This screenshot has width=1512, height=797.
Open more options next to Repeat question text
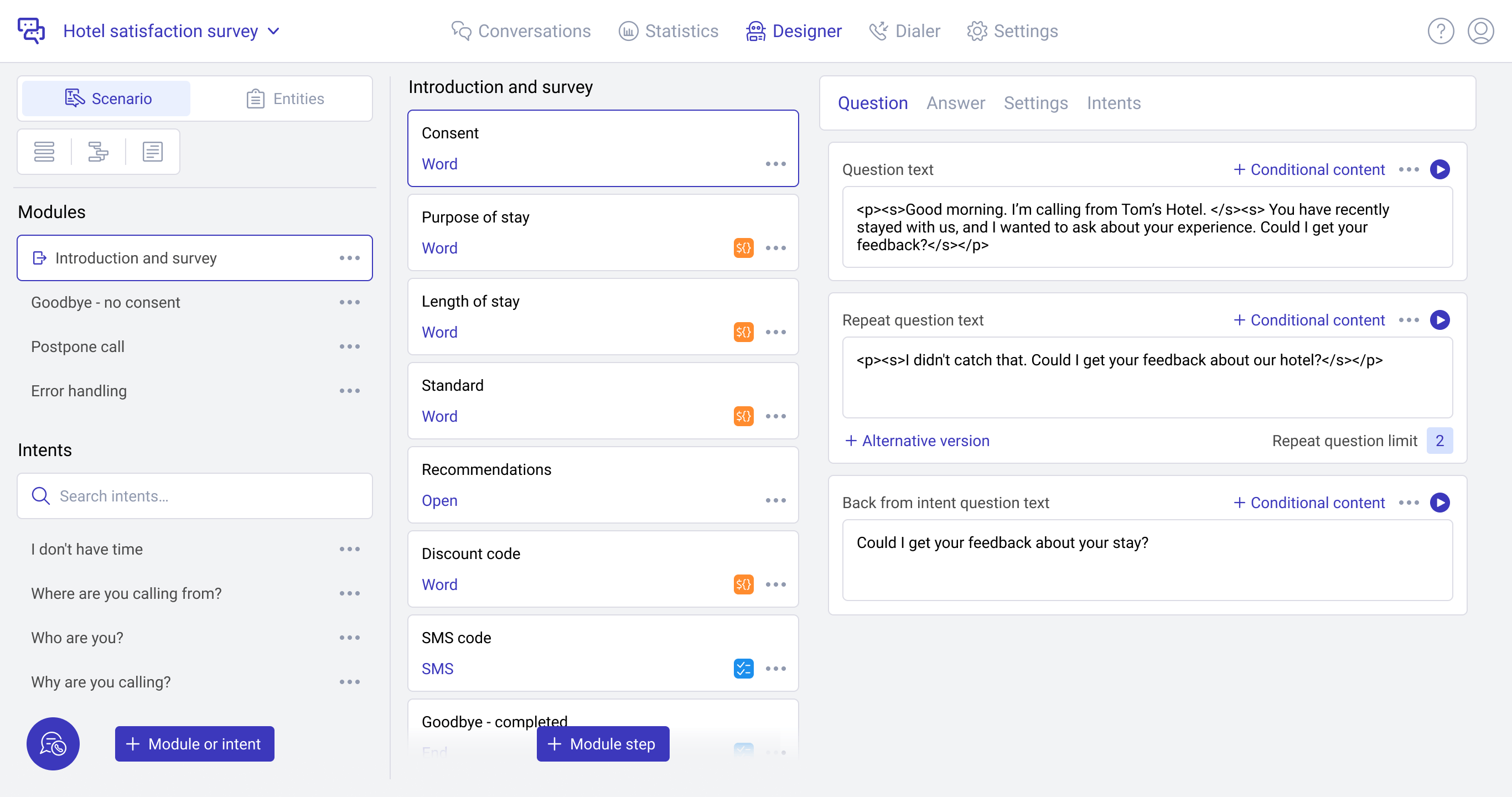click(1409, 320)
